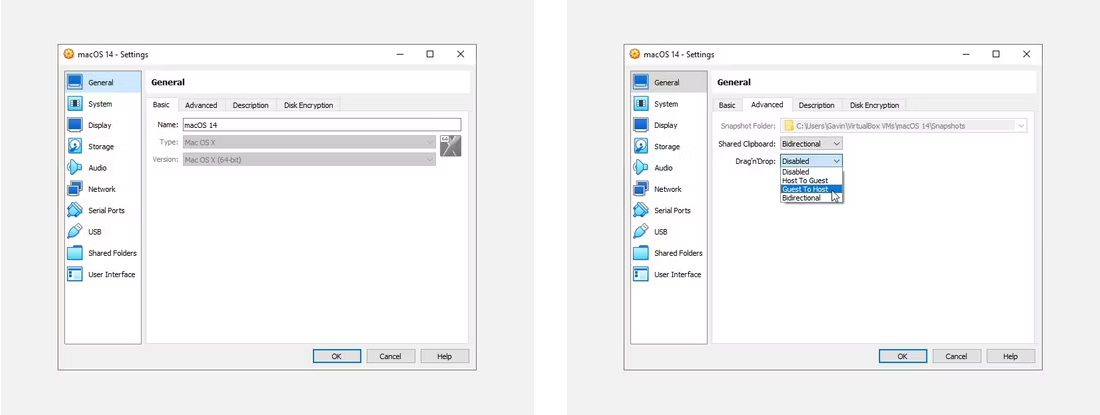Switch to Basic tab in right window
The image size is (1100, 415).
[727, 105]
